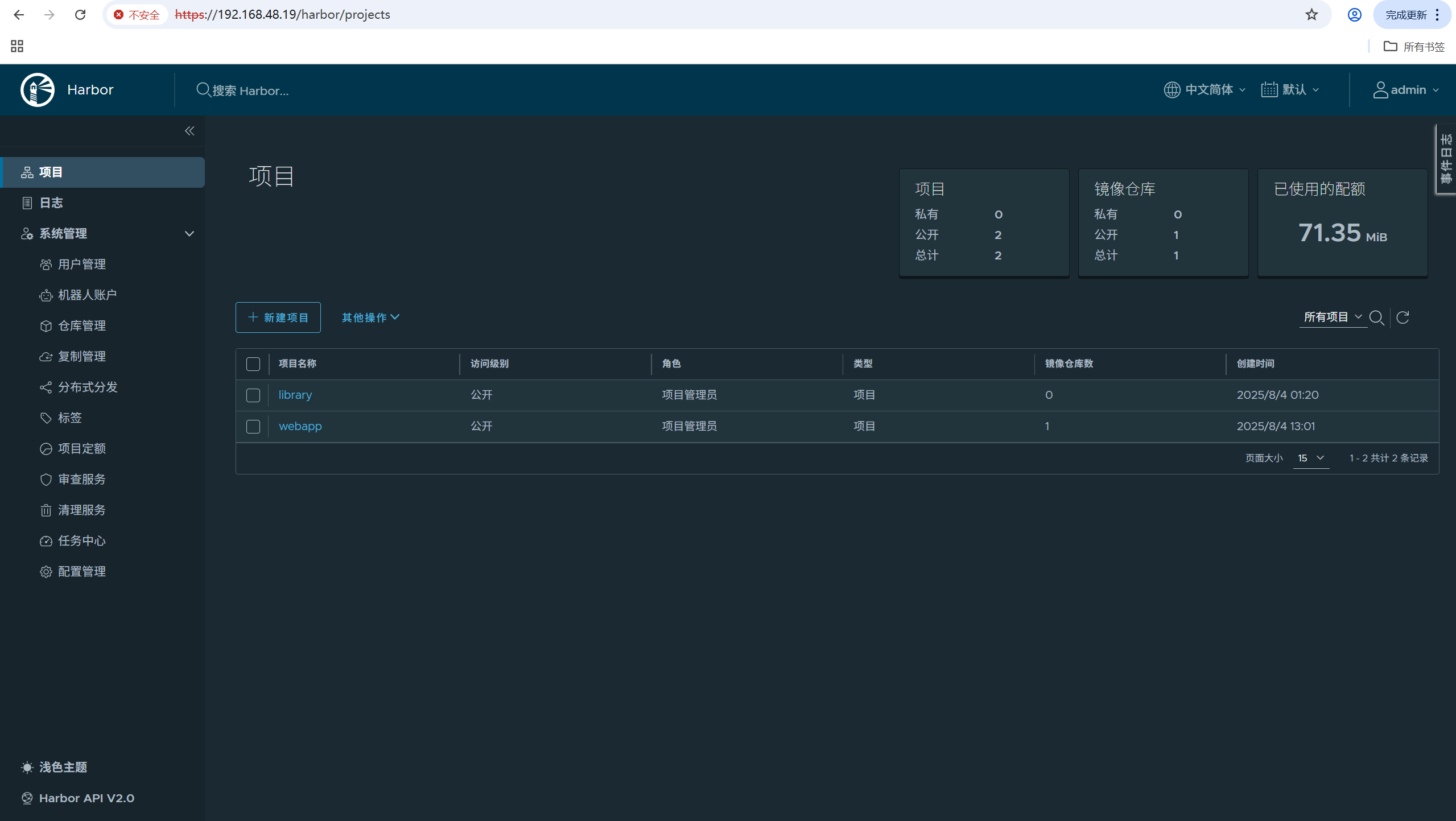This screenshot has width=1456, height=821.
Task: Go back in browser history
Action: click(19, 15)
